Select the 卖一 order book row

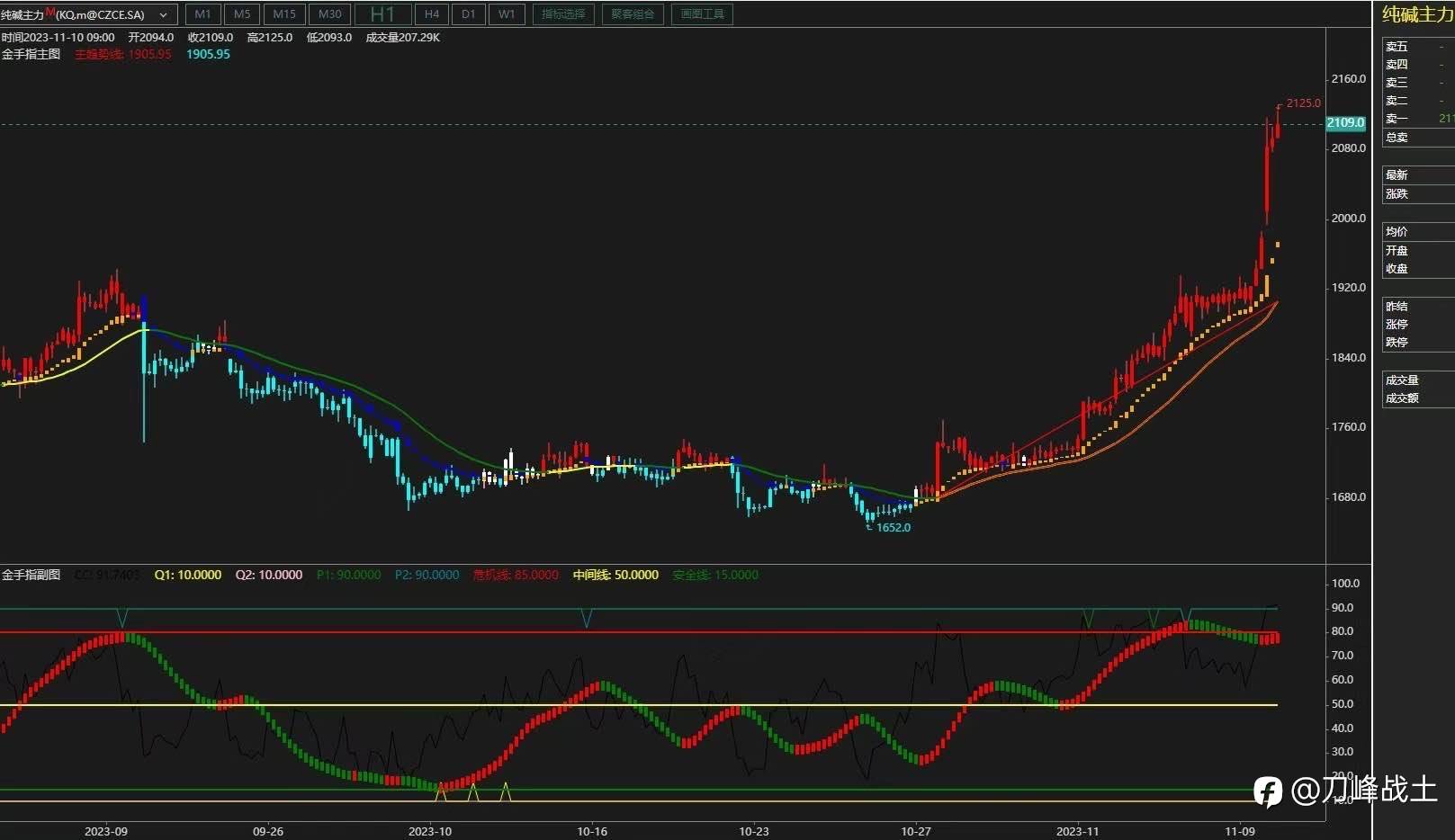[x=1419, y=119]
